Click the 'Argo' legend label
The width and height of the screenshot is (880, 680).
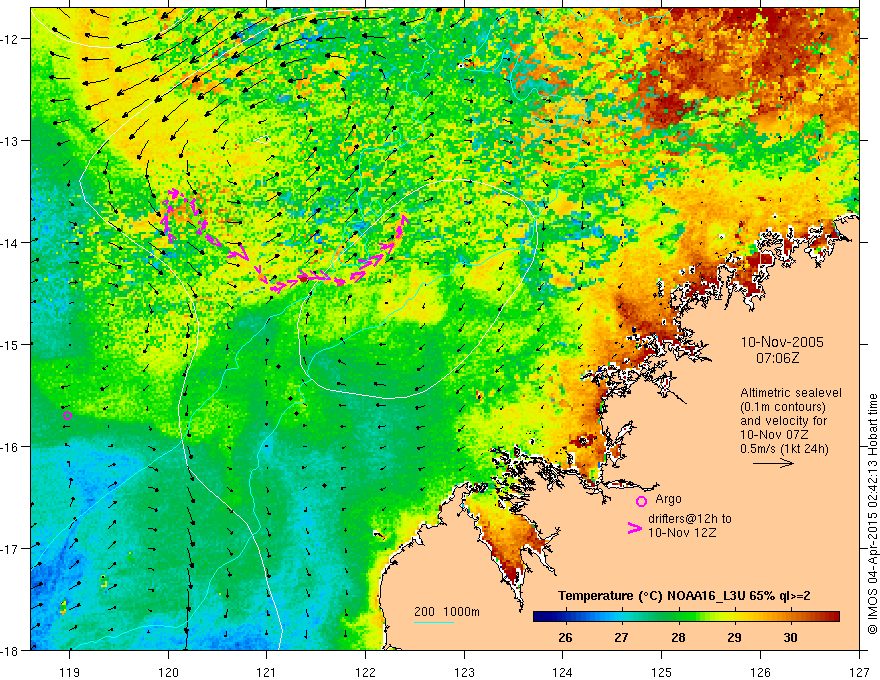[668, 499]
